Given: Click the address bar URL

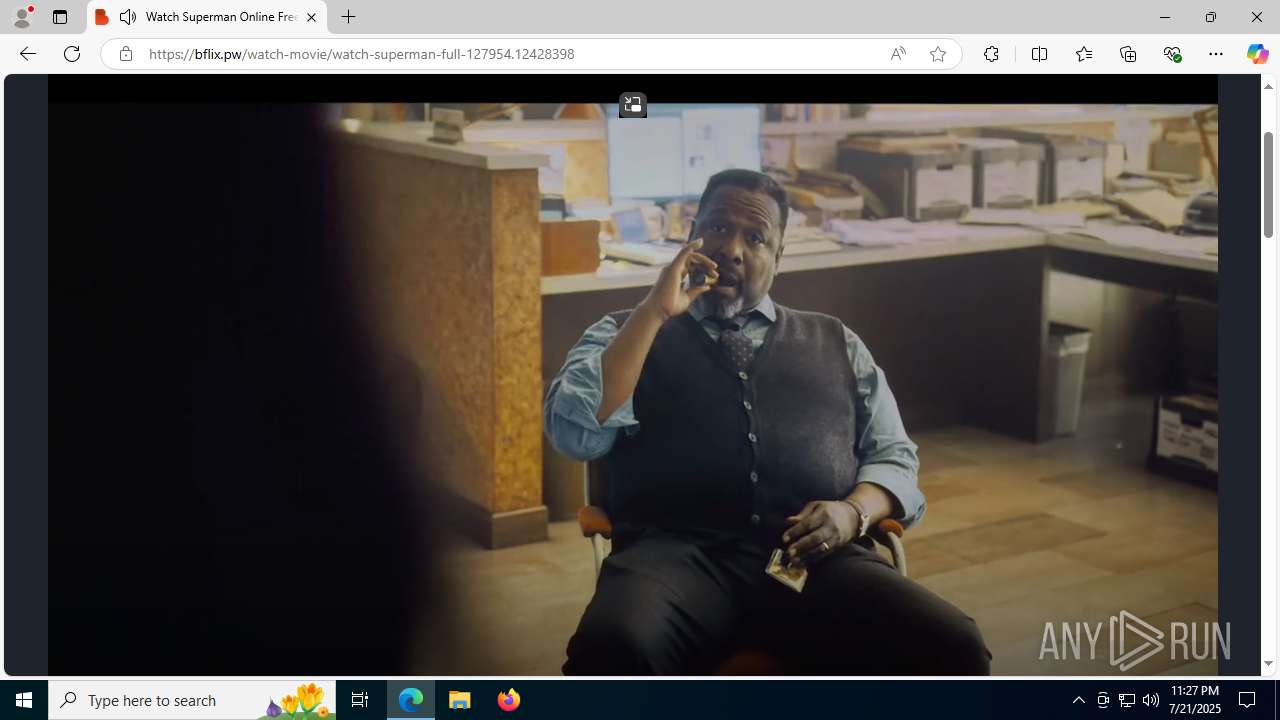Looking at the screenshot, I should click(x=361, y=54).
